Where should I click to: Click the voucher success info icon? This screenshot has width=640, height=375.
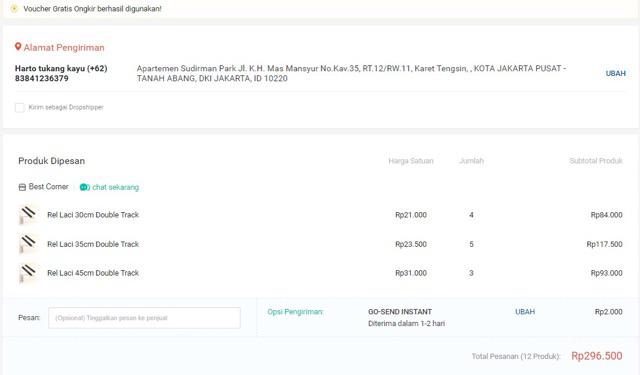[14, 8]
